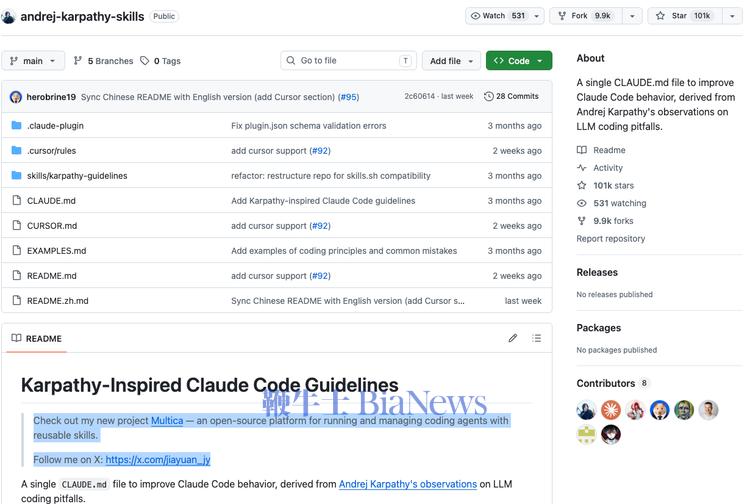Viewport: 750px width, 504px height.
Task: Click 'refactor: restructure repo for skills.sh compatibility' message
Action: (x=331, y=176)
